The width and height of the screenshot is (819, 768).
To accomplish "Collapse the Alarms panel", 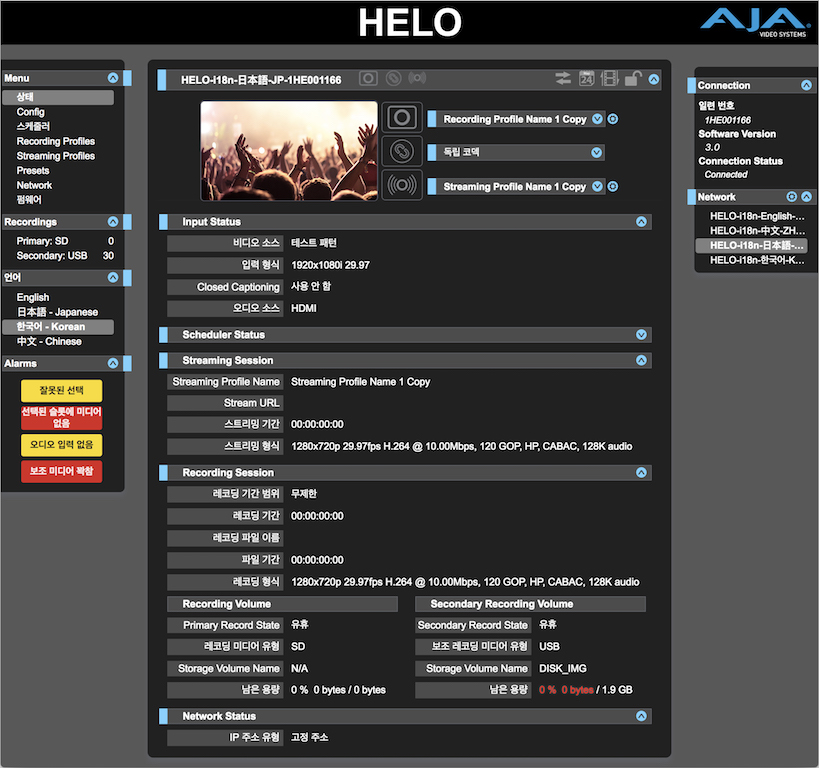I will click(113, 363).
